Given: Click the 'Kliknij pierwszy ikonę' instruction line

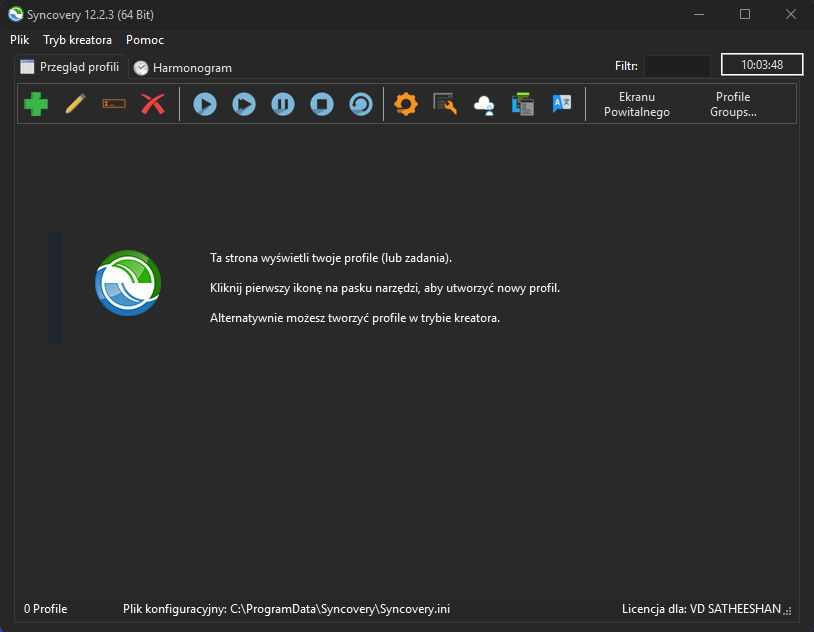Looking at the screenshot, I should click(385, 288).
